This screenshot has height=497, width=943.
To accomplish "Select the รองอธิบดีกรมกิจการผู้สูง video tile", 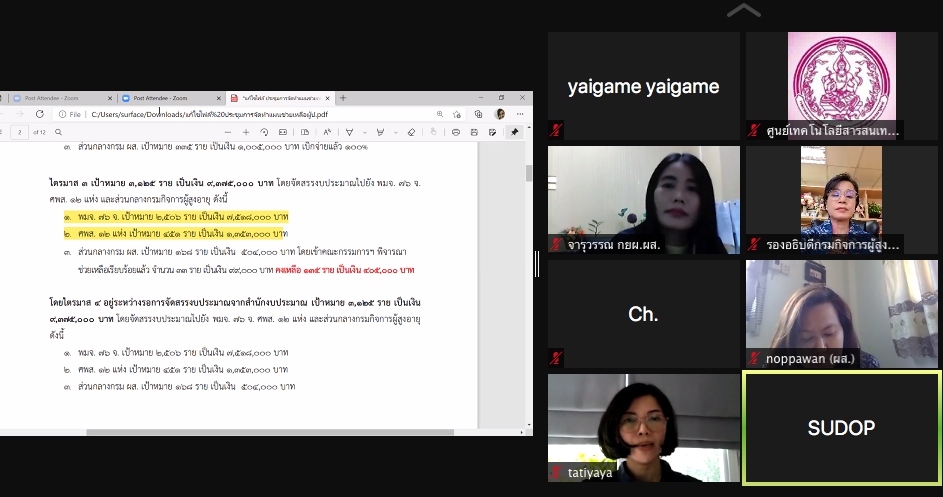I will [x=841, y=200].
